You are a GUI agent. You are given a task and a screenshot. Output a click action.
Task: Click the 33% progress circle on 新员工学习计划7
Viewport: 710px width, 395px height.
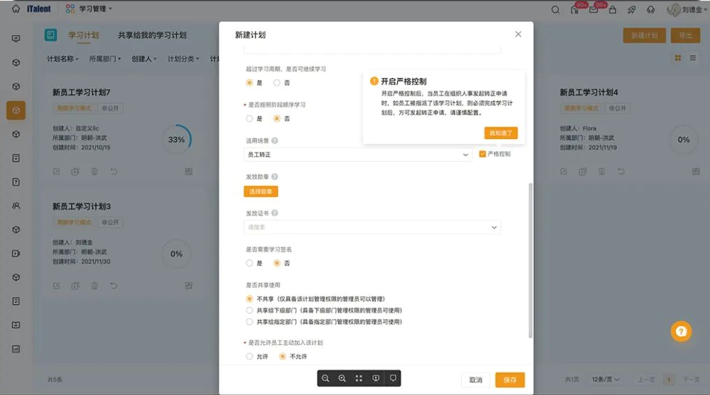point(177,140)
